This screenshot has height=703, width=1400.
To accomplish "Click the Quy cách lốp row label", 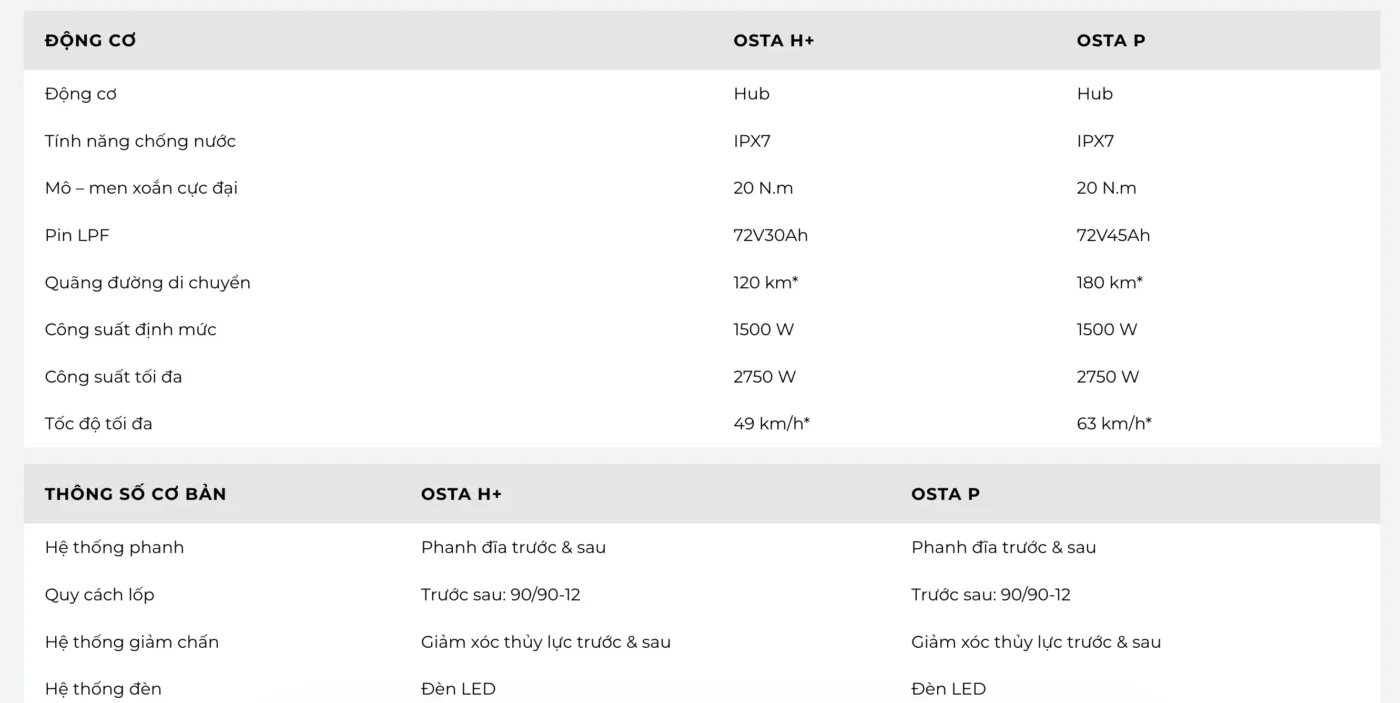I will (99, 595).
